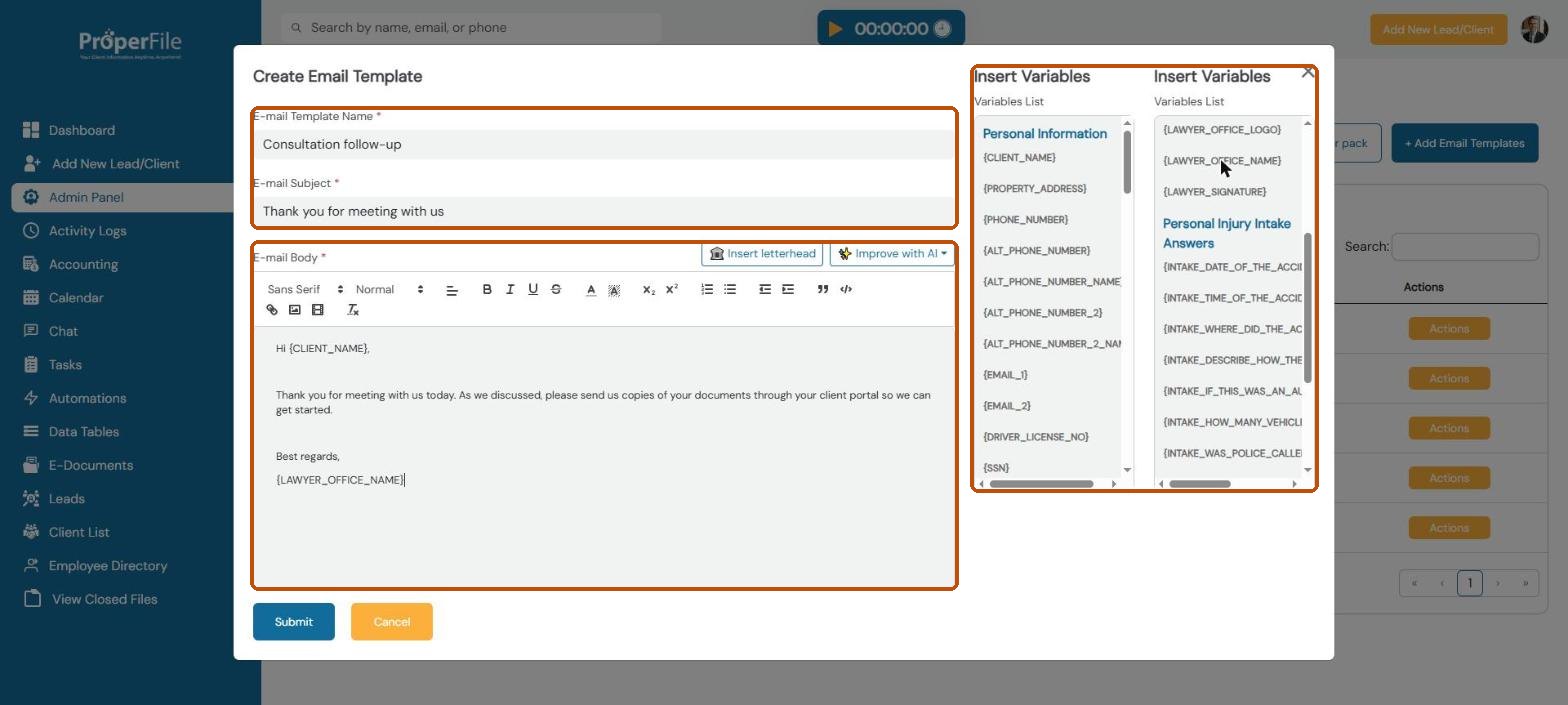Edit the E-mail Template Name field

coord(604,144)
